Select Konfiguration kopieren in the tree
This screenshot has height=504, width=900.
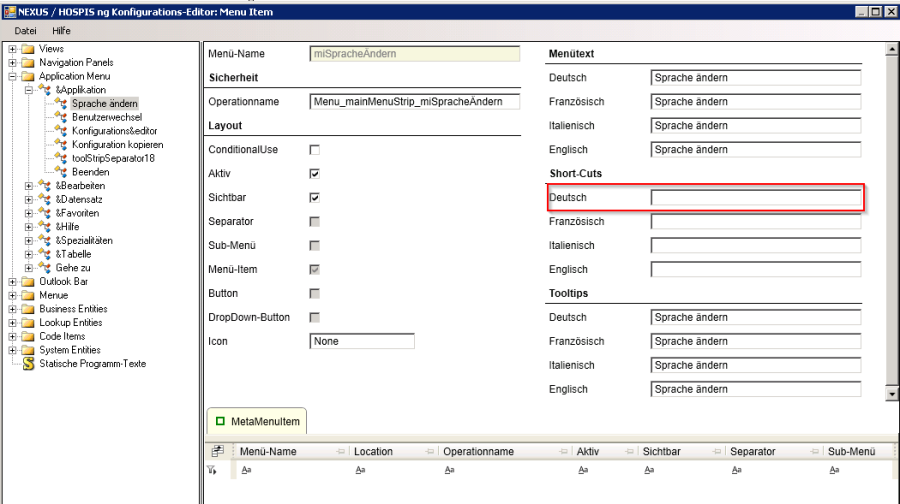click(117, 145)
